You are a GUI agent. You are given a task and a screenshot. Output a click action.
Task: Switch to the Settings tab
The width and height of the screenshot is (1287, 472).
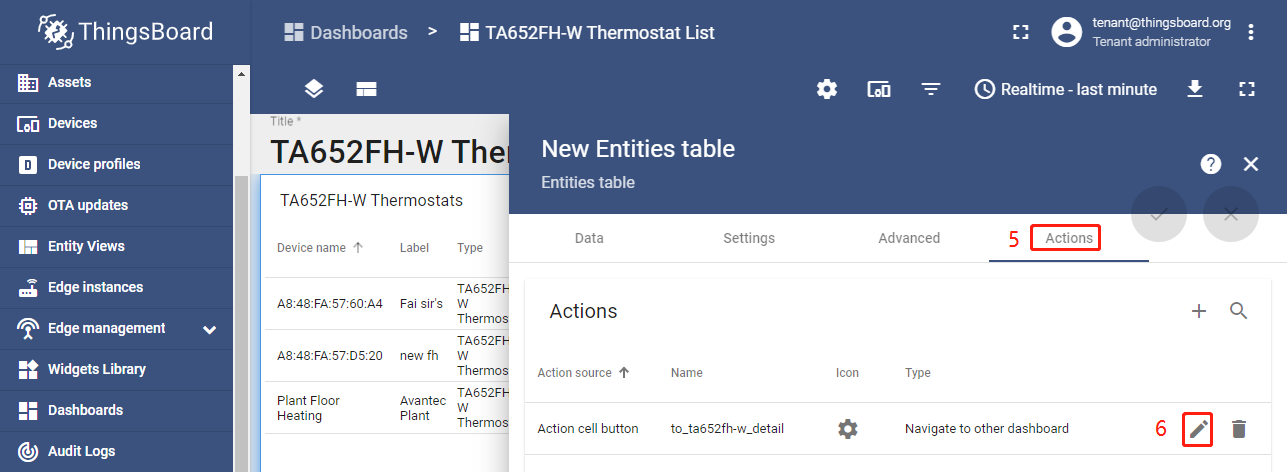click(749, 238)
